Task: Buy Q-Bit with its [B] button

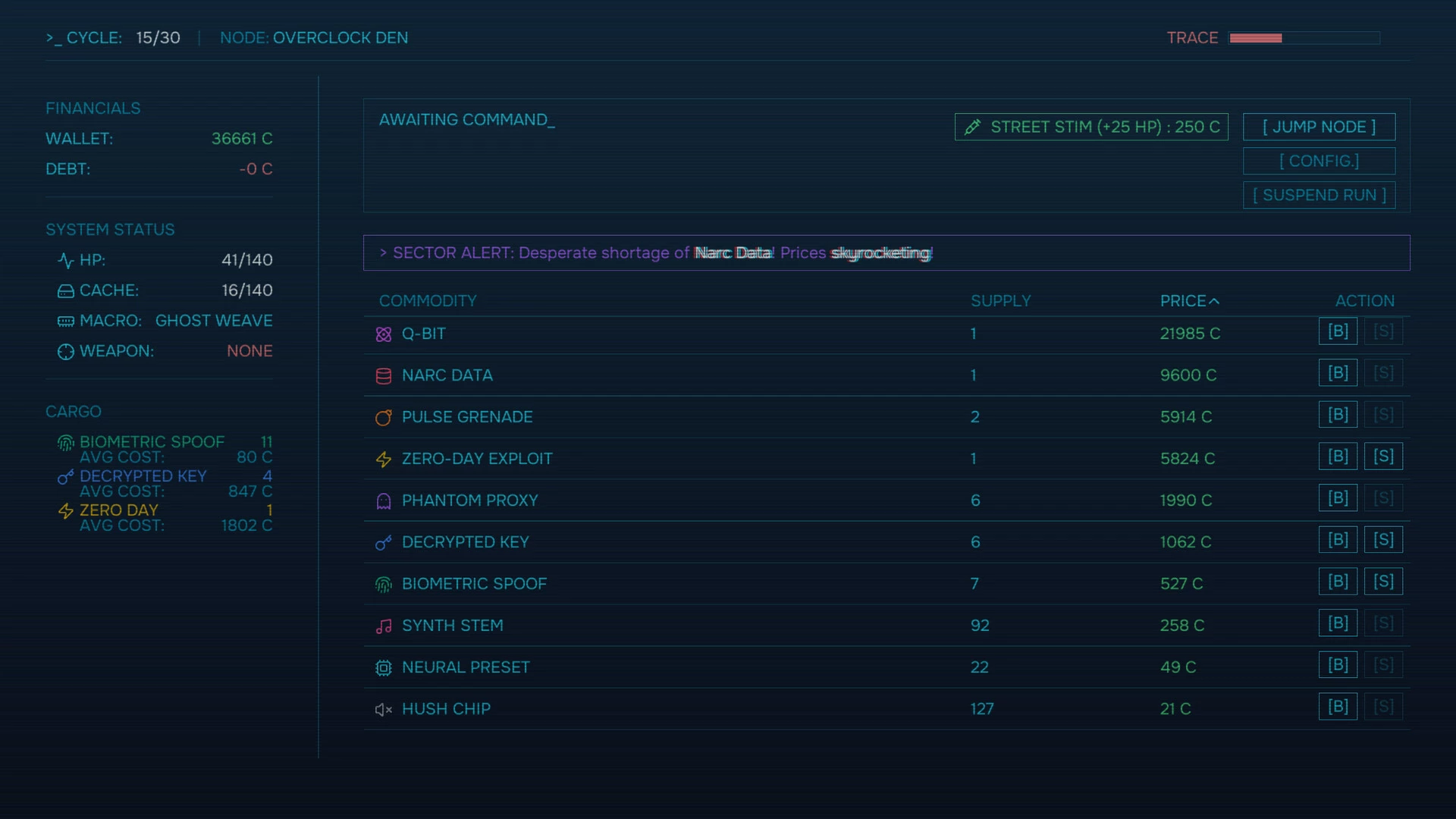Action: click(x=1338, y=331)
